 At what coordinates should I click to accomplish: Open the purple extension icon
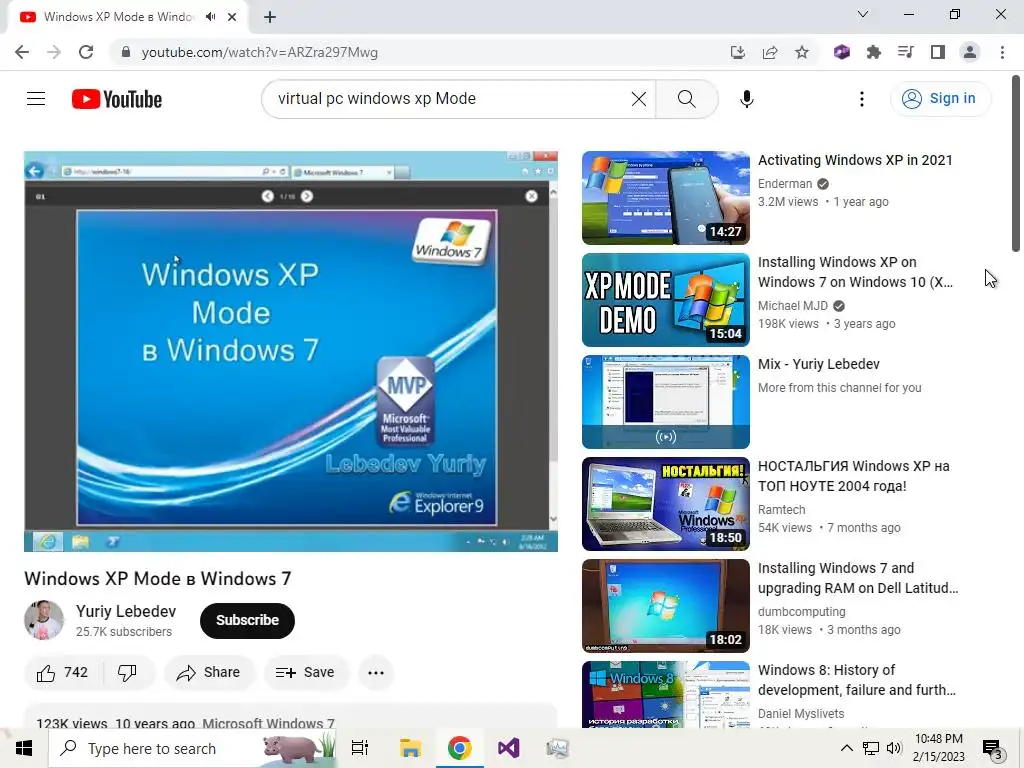click(x=841, y=52)
